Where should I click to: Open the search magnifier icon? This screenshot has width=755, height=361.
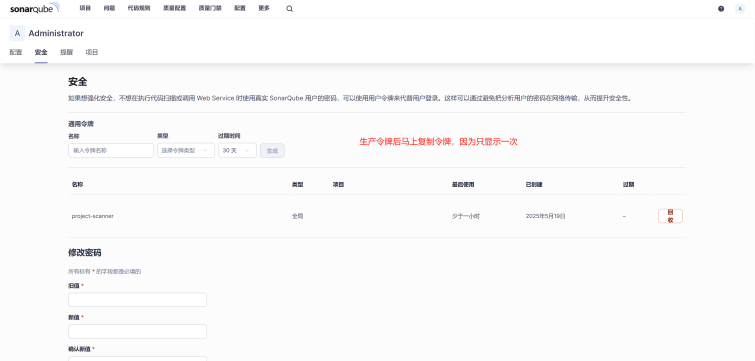pyautogui.click(x=289, y=9)
